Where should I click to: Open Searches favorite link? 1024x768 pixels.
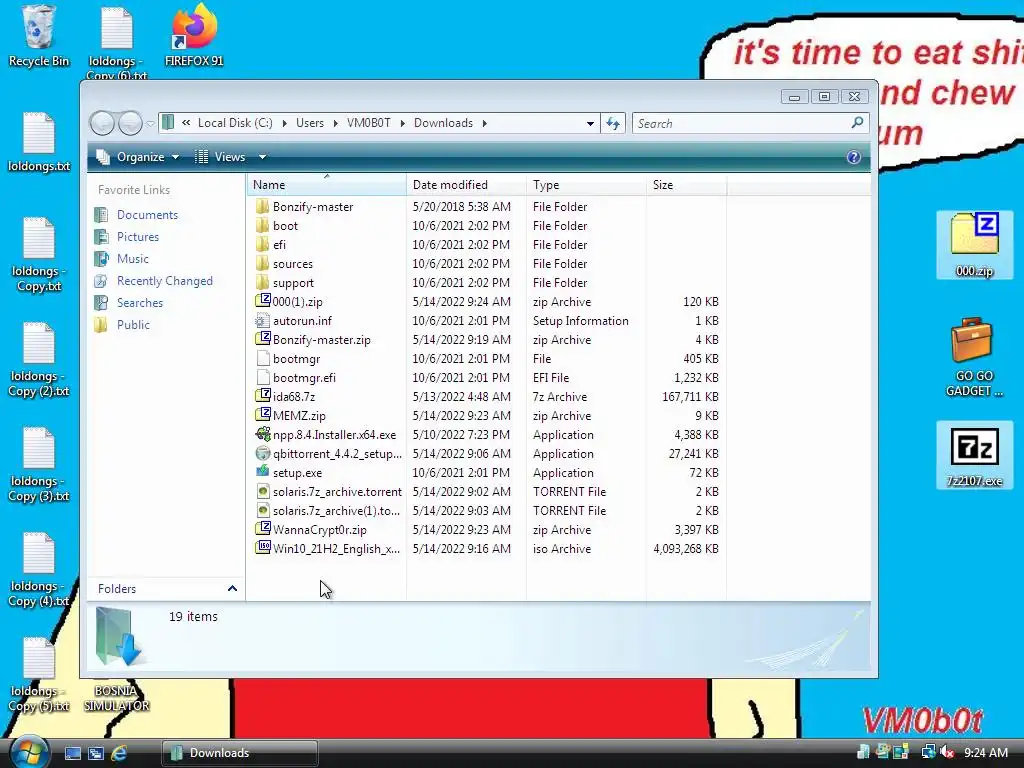click(140, 302)
